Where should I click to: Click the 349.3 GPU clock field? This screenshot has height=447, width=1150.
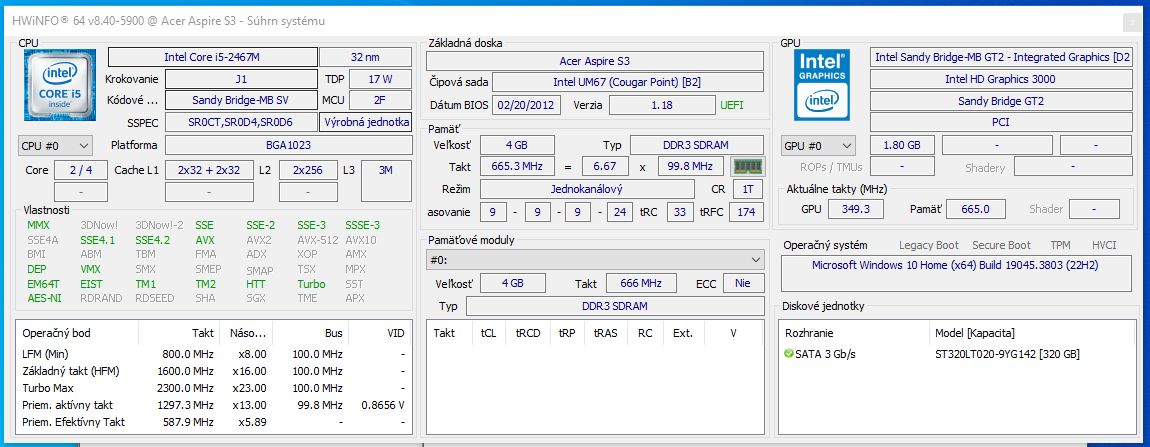[856, 209]
